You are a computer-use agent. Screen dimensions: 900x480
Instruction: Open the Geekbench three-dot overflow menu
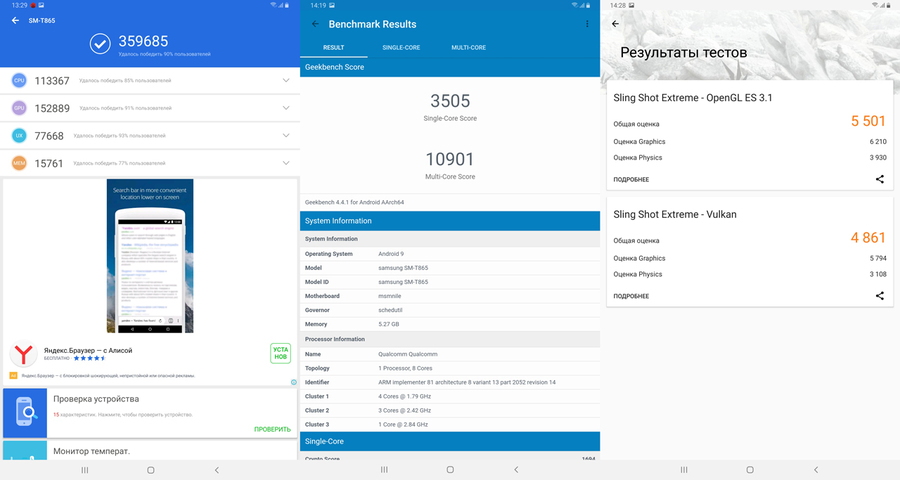tap(587, 24)
